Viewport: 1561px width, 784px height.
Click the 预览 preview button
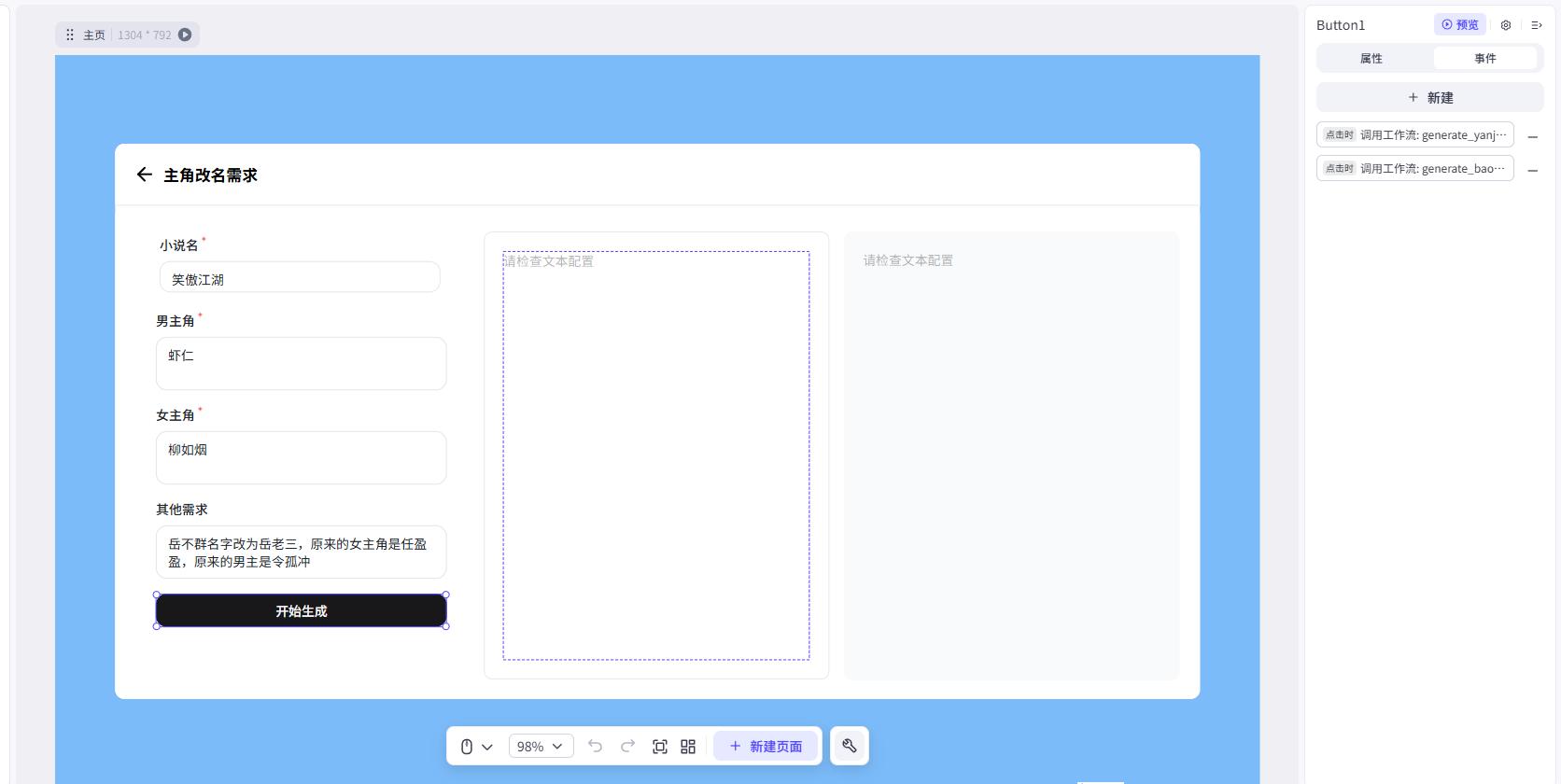coord(1459,25)
